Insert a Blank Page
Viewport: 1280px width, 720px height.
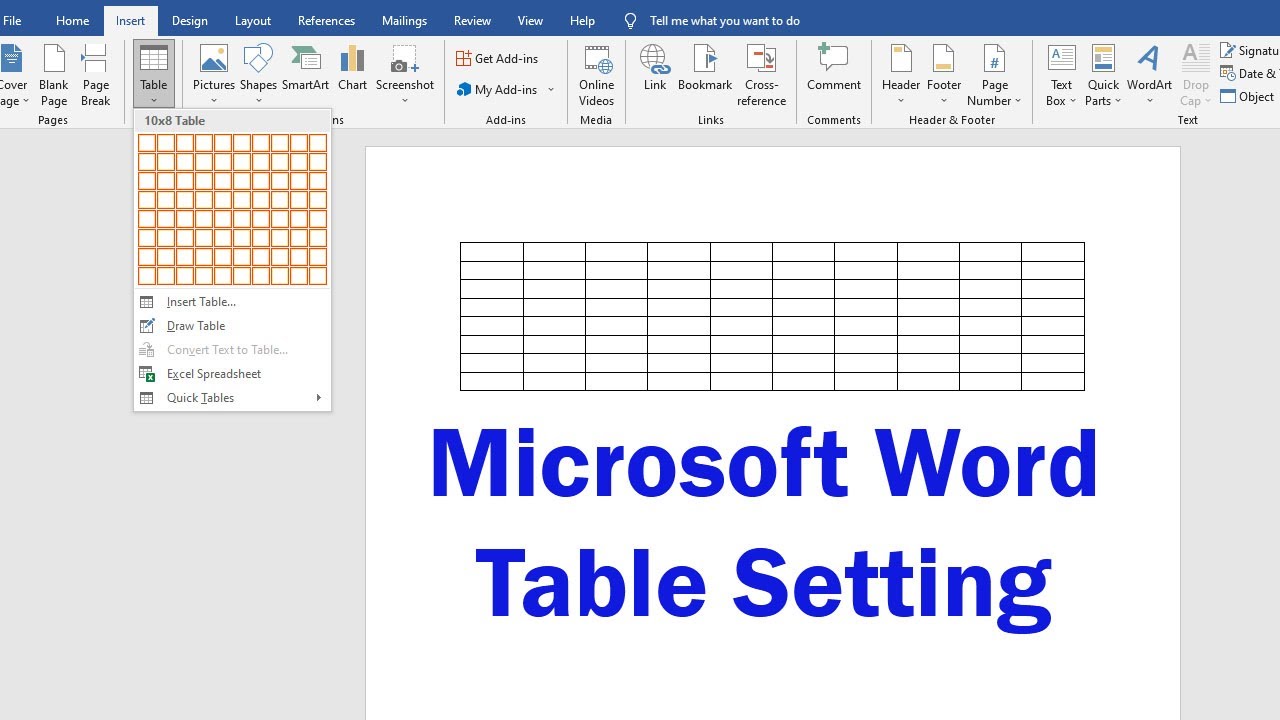(54, 75)
